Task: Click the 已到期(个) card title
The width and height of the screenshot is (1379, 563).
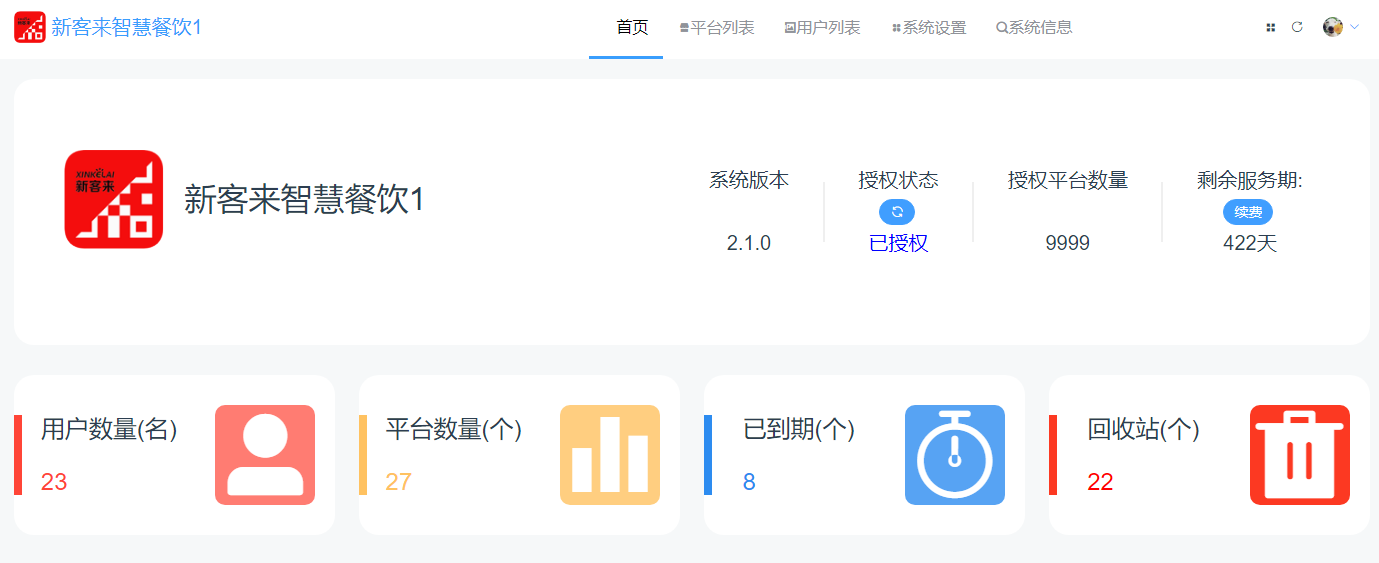Action: [799, 429]
